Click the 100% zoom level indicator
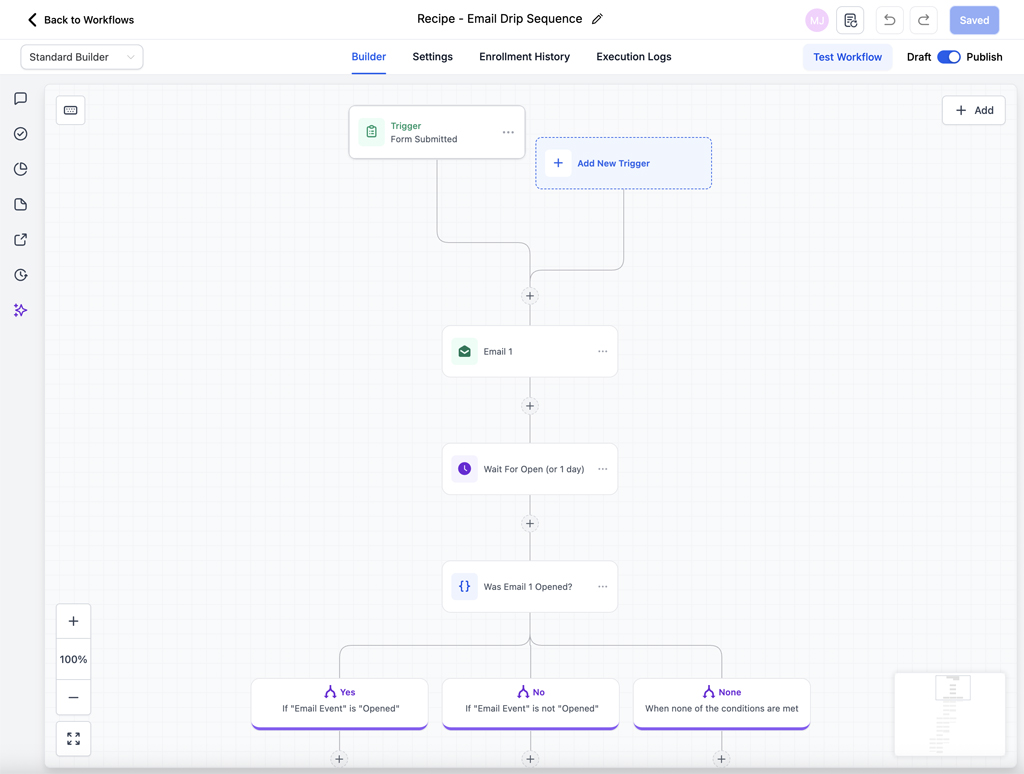The width and height of the screenshot is (1024, 774). (x=73, y=659)
